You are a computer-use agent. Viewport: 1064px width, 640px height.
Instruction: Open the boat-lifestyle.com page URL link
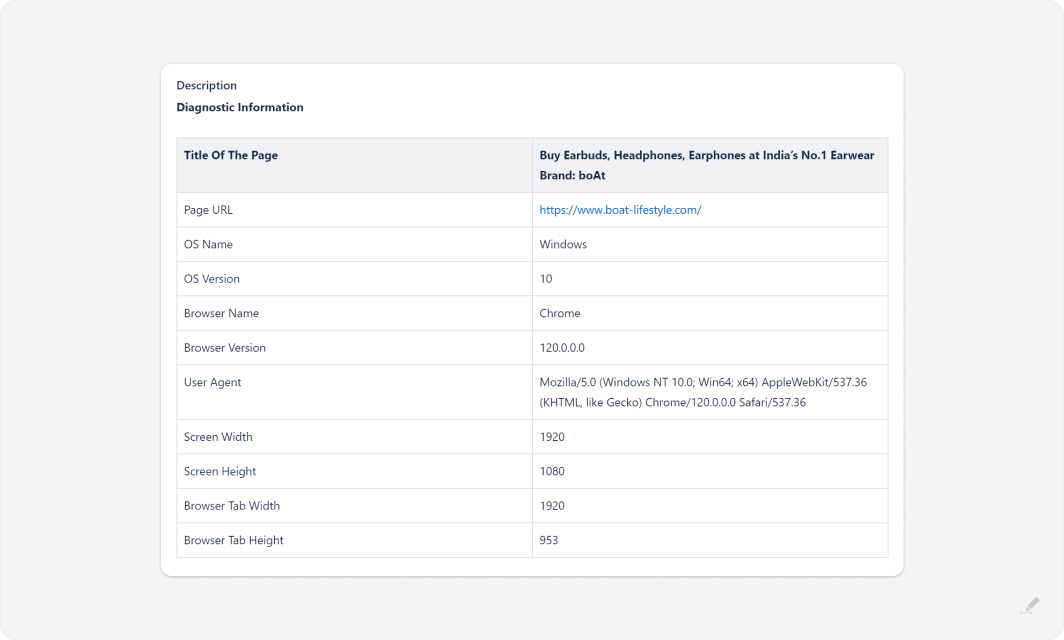pos(620,210)
